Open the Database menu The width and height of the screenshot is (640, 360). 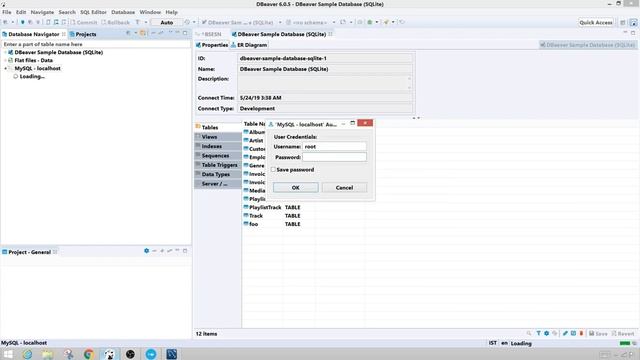pos(123,12)
